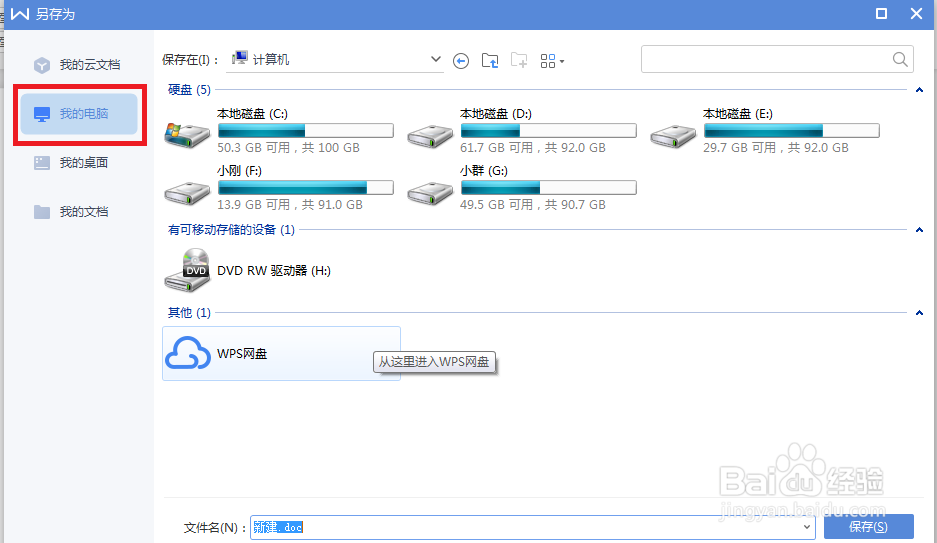Maximize the 另存为 dialog window
The width and height of the screenshot is (937, 543).
click(881, 13)
